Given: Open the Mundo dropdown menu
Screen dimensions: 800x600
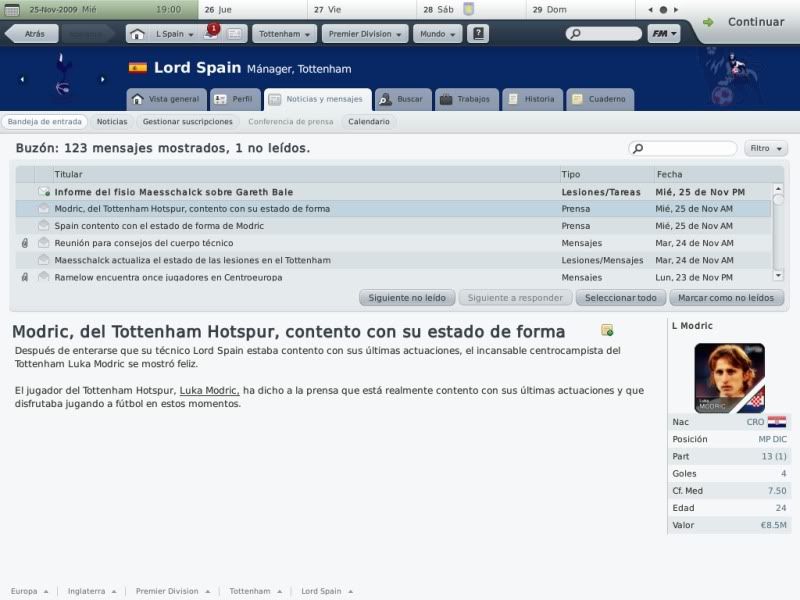Looking at the screenshot, I should 437,34.
